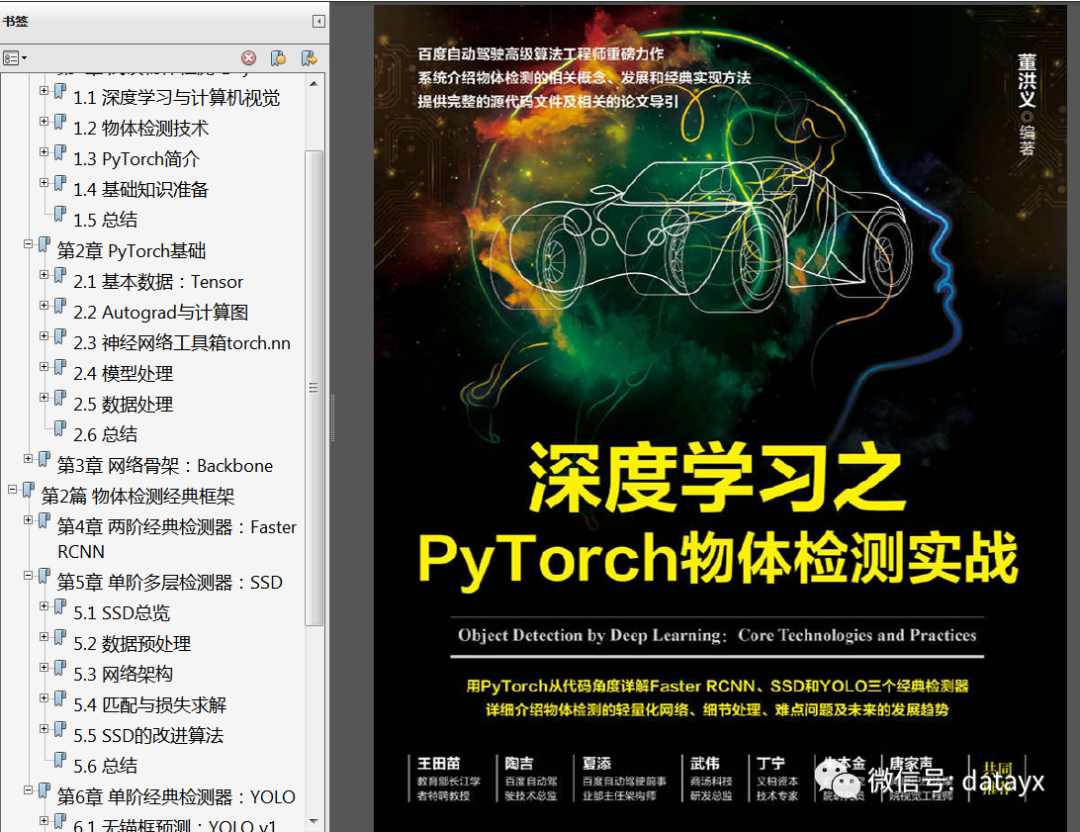Expand the 2.1 基本数据：Tensor bookmark
This screenshot has height=832, width=1080.
pyautogui.click(x=44, y=274)
